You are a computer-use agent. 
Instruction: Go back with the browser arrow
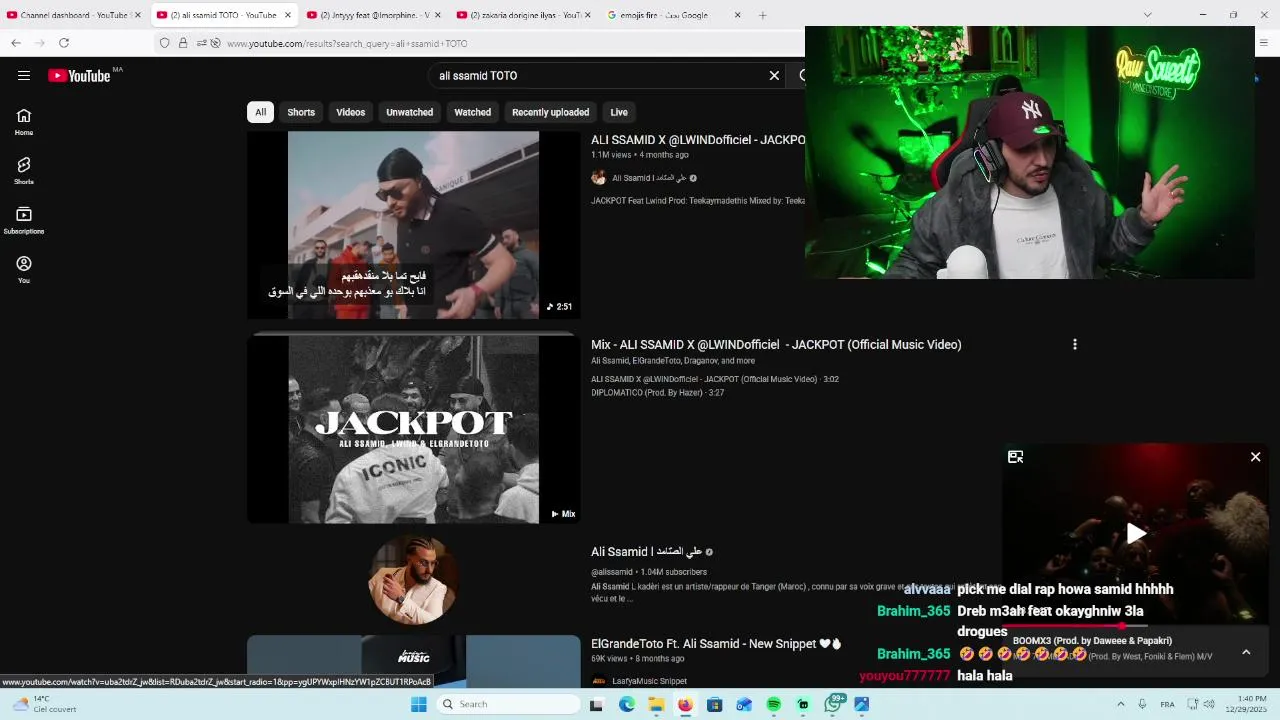tap(16, 43)
